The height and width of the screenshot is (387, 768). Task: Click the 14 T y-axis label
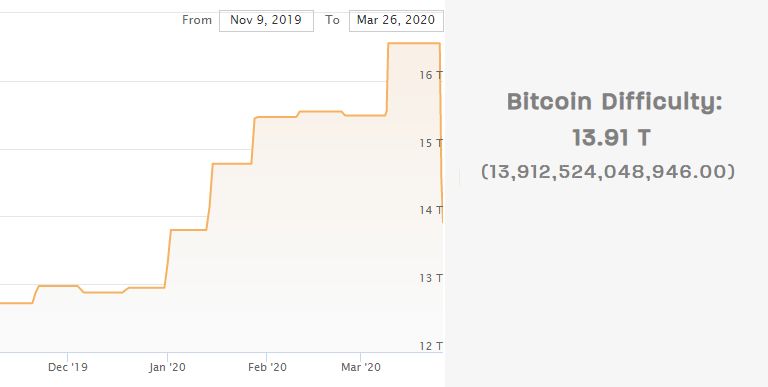[x=431, y=210]
